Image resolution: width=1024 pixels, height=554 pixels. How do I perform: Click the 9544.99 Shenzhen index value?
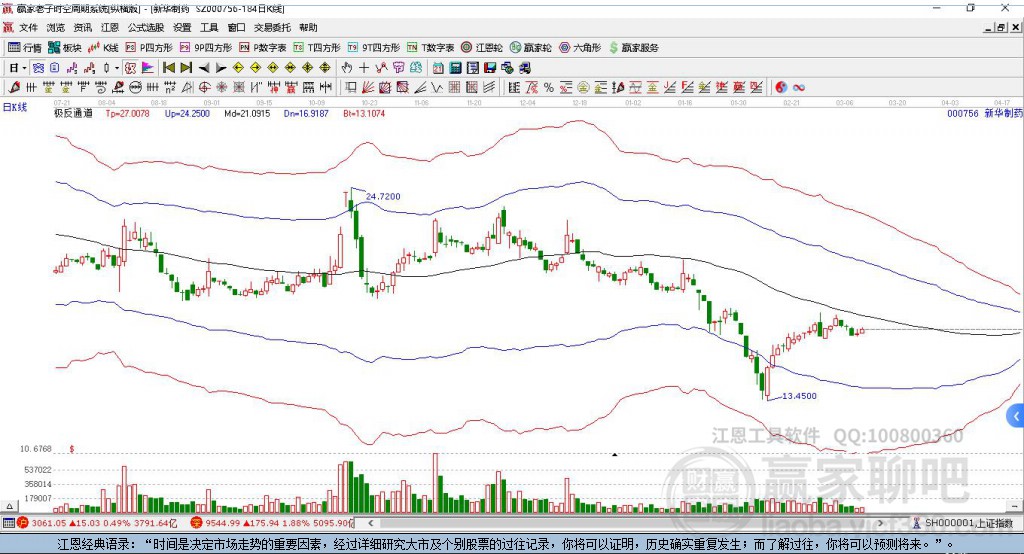coord(223,523)
